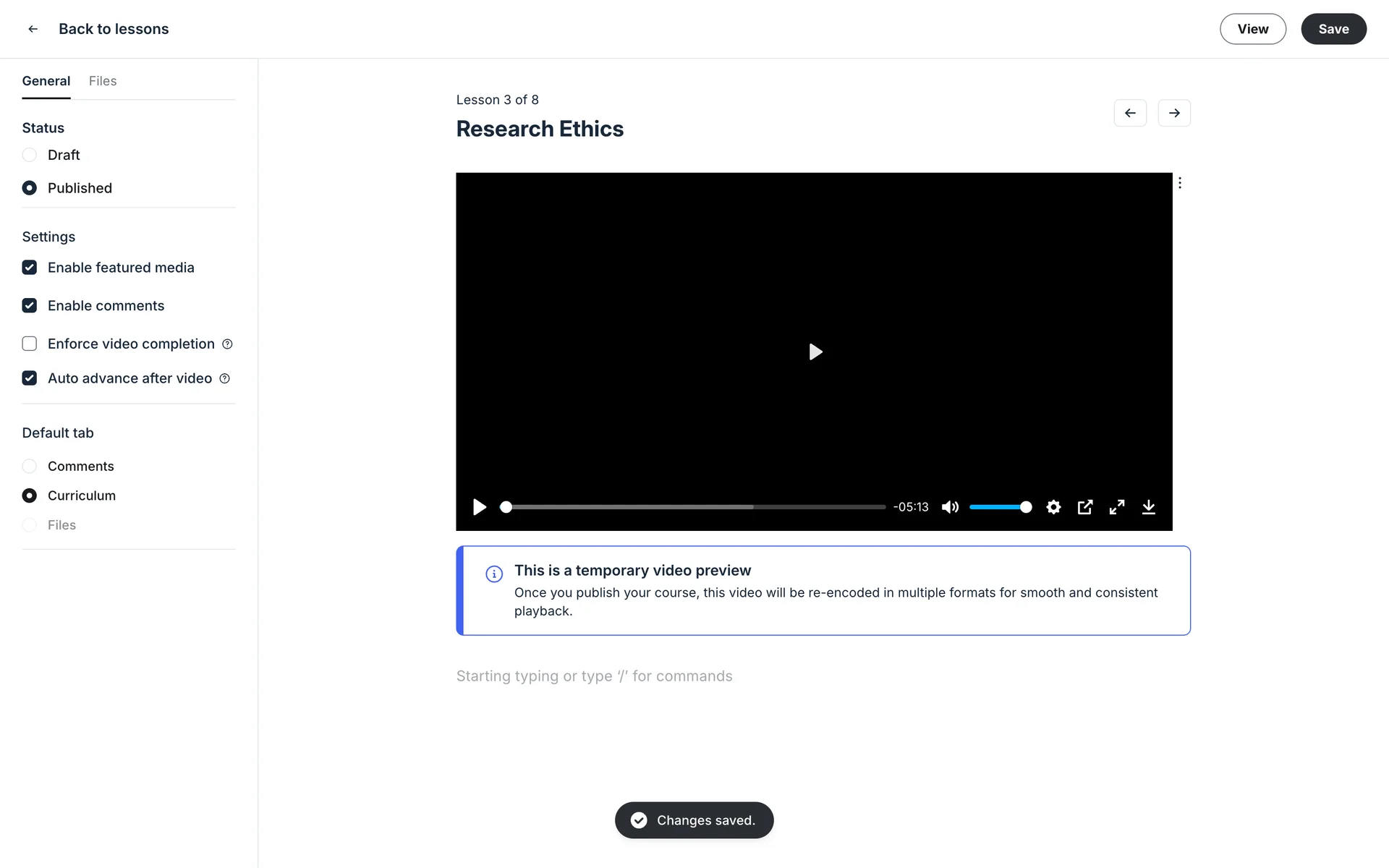This screenshot has width=1389, height=868.
Task: Uncheck Enable comments
Action: pyautogui.click(x=30, y=305)
